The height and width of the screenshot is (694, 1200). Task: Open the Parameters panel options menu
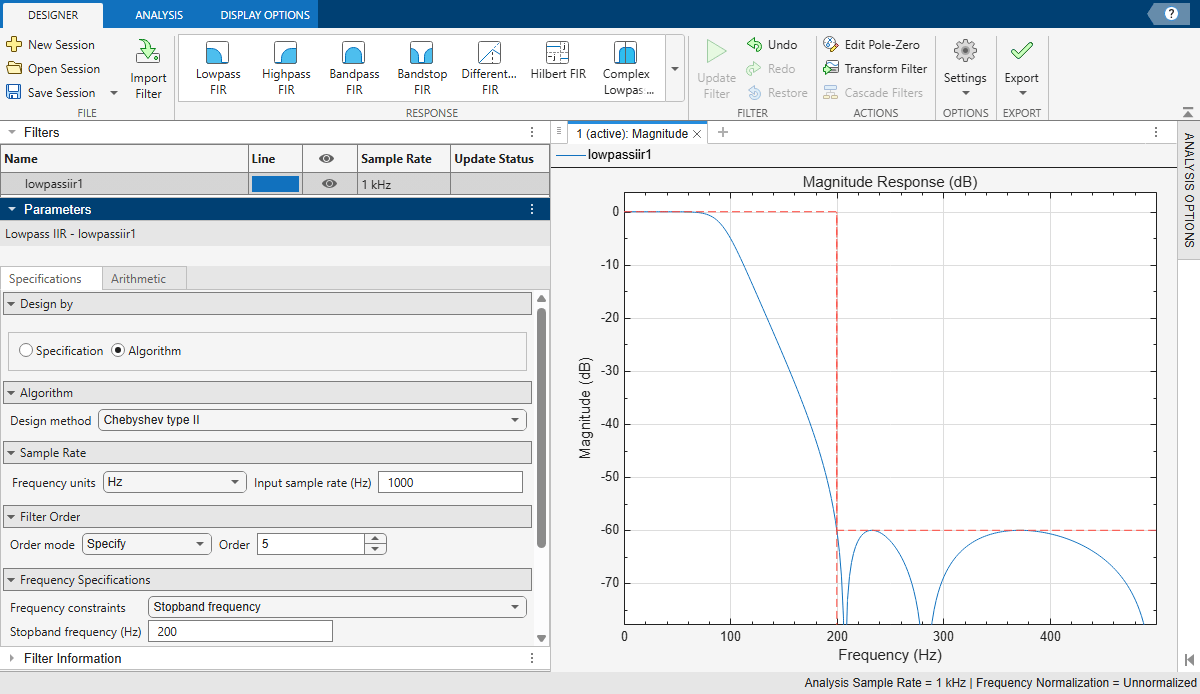[533, 209]
